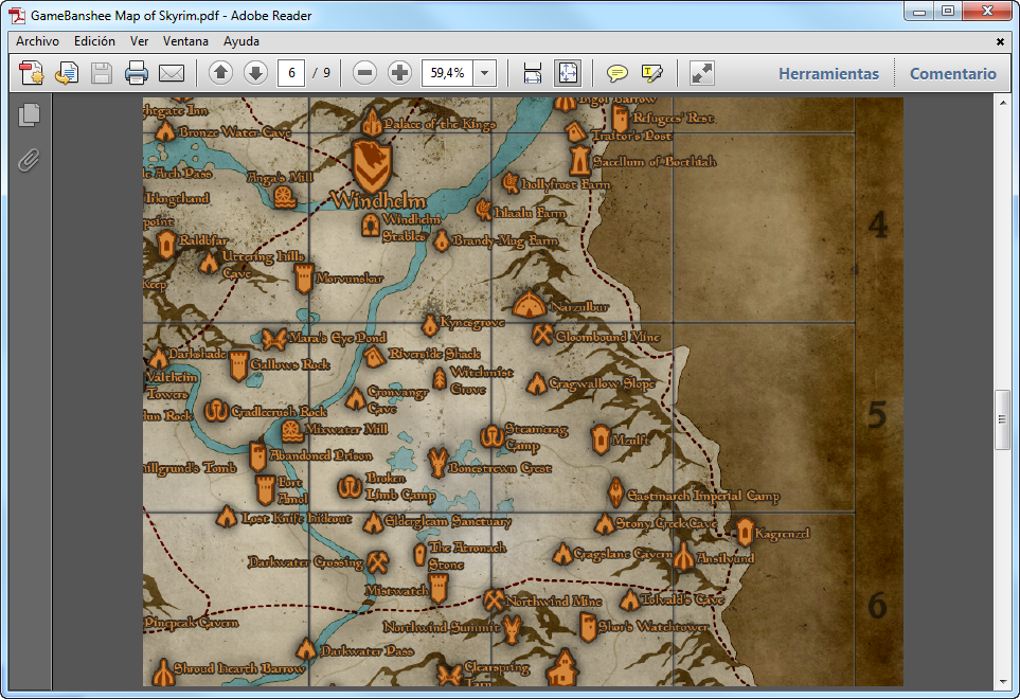Click the create PDF online icon
The height and width of the screenshot is (699, 1020).
click(31, 73)
